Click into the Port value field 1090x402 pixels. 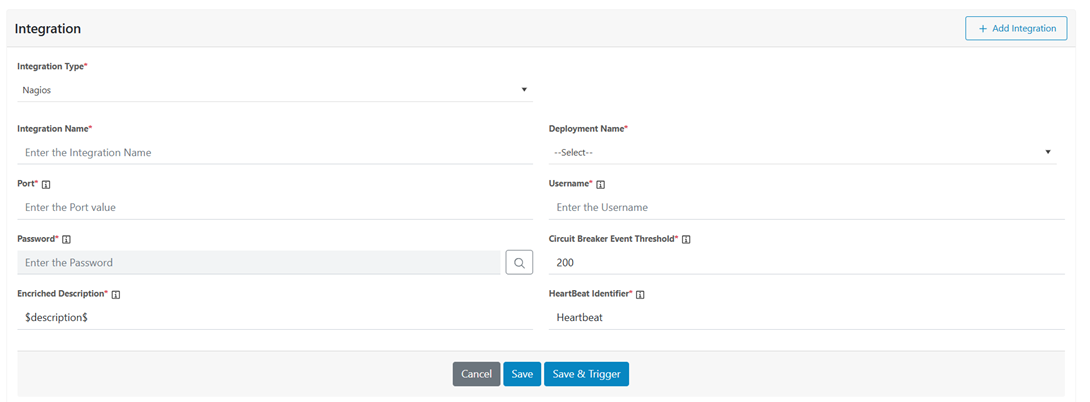pyautogui.click(x=274, y=207)
